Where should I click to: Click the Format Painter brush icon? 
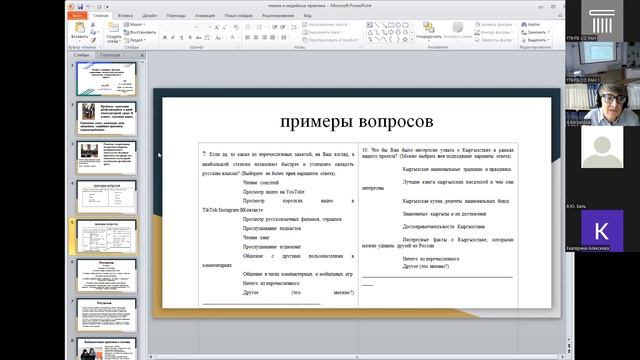pyautogui.click(x=93, y=40)
